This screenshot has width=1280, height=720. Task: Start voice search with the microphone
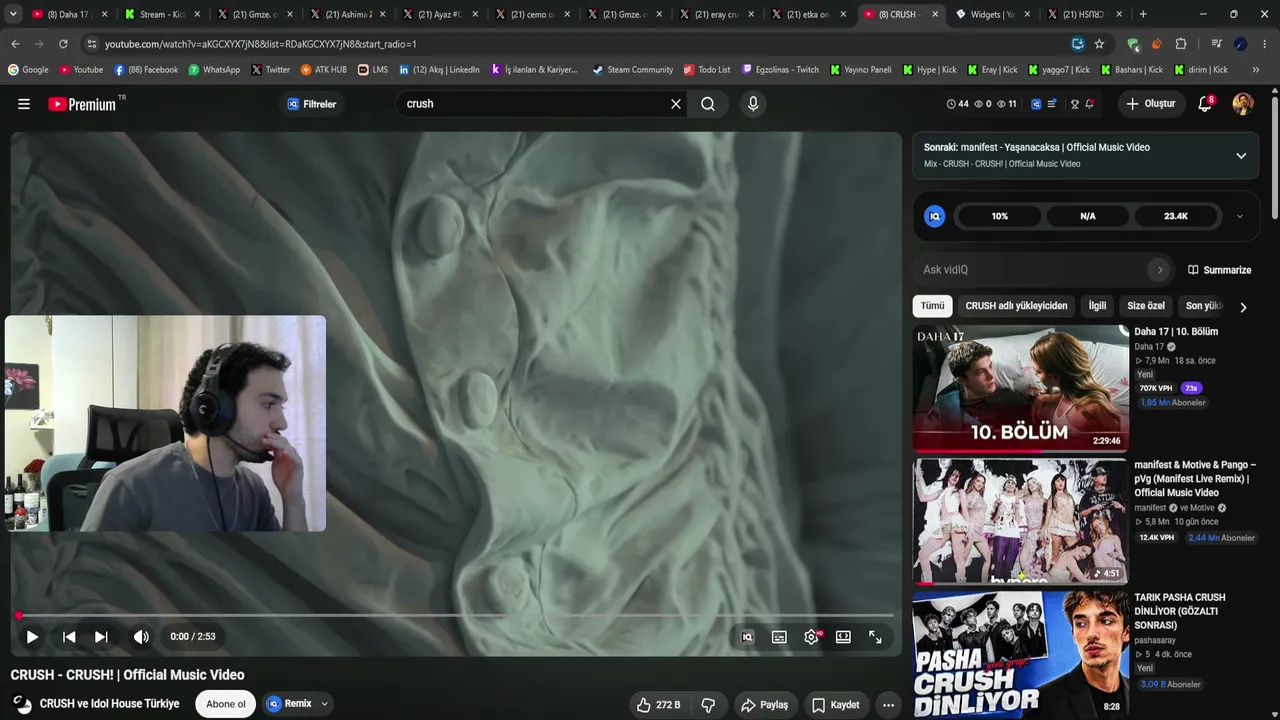[x=753, y=104]
